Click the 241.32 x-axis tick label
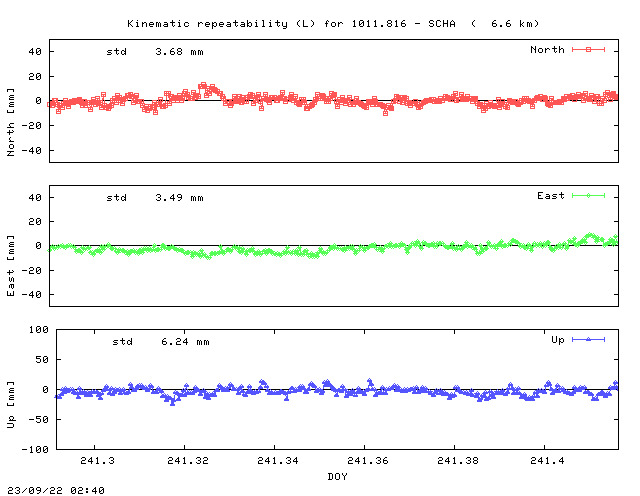 point(188,461)
